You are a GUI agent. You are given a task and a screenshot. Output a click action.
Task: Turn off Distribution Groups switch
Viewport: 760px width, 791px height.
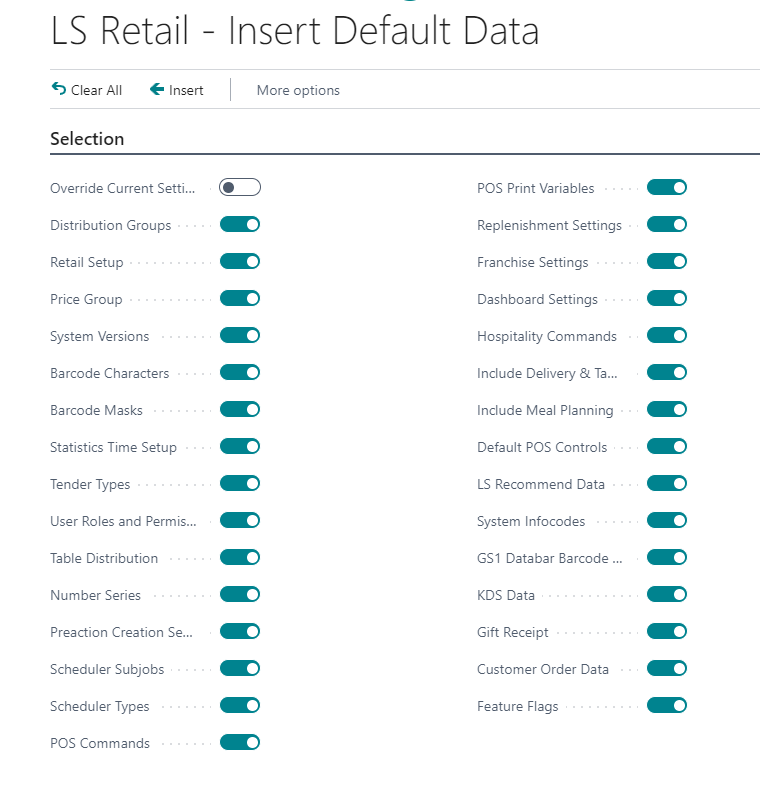(x=240, y=224)
